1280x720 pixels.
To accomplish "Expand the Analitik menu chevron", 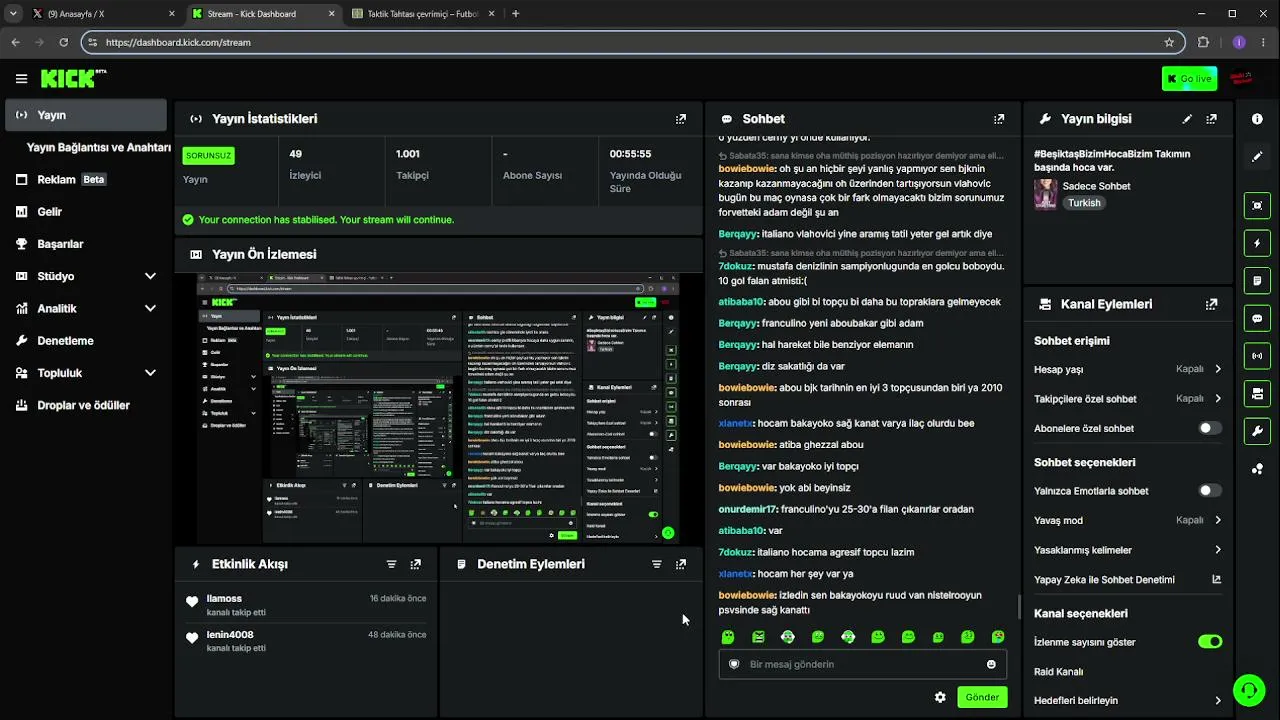I will (150, 308).
